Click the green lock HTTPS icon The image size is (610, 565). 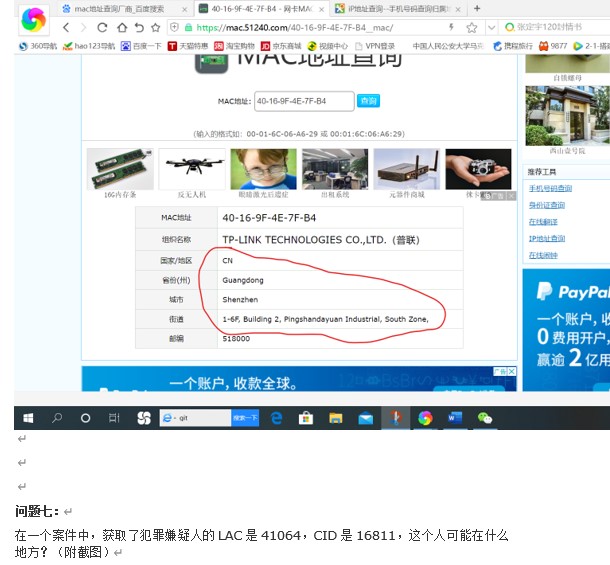[x=188, y=27]
